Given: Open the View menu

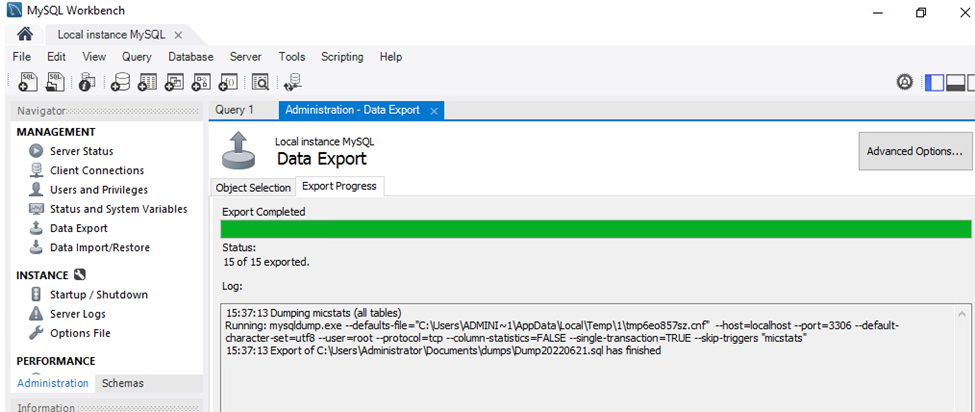Looking at the screenshot, I should click(x=94, y=57).
